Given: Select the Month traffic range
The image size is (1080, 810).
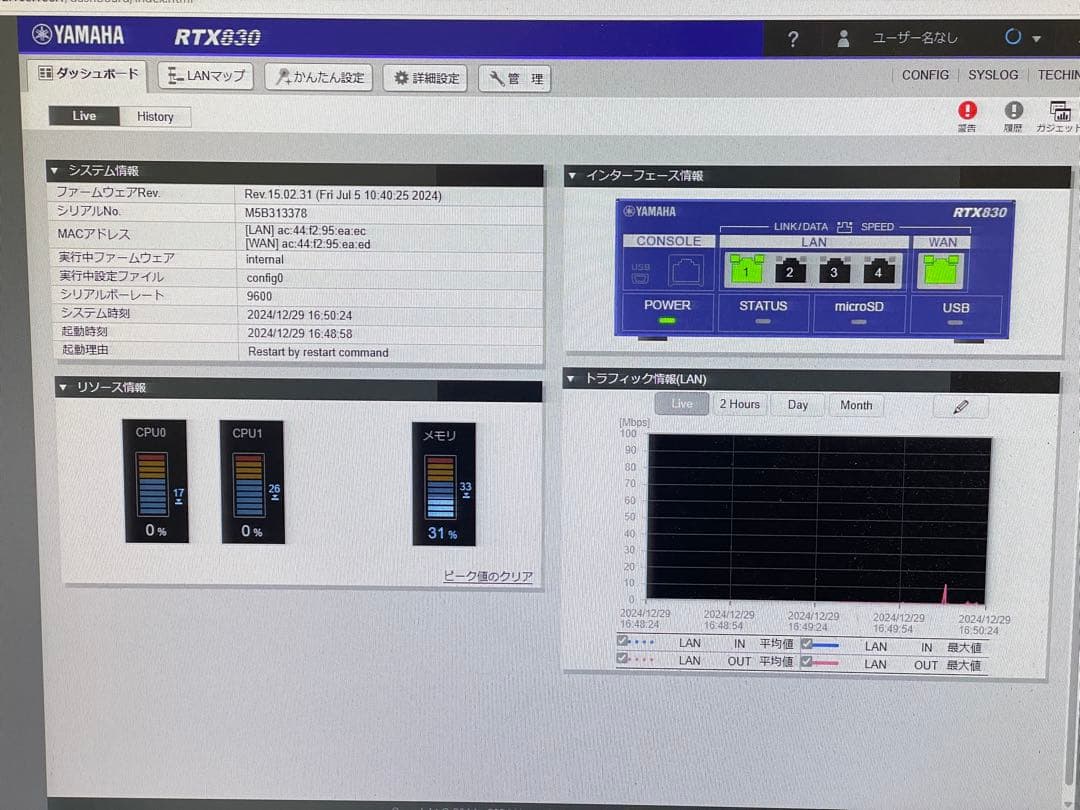Looking at the screenshot, I should click(x=856, y=406).
